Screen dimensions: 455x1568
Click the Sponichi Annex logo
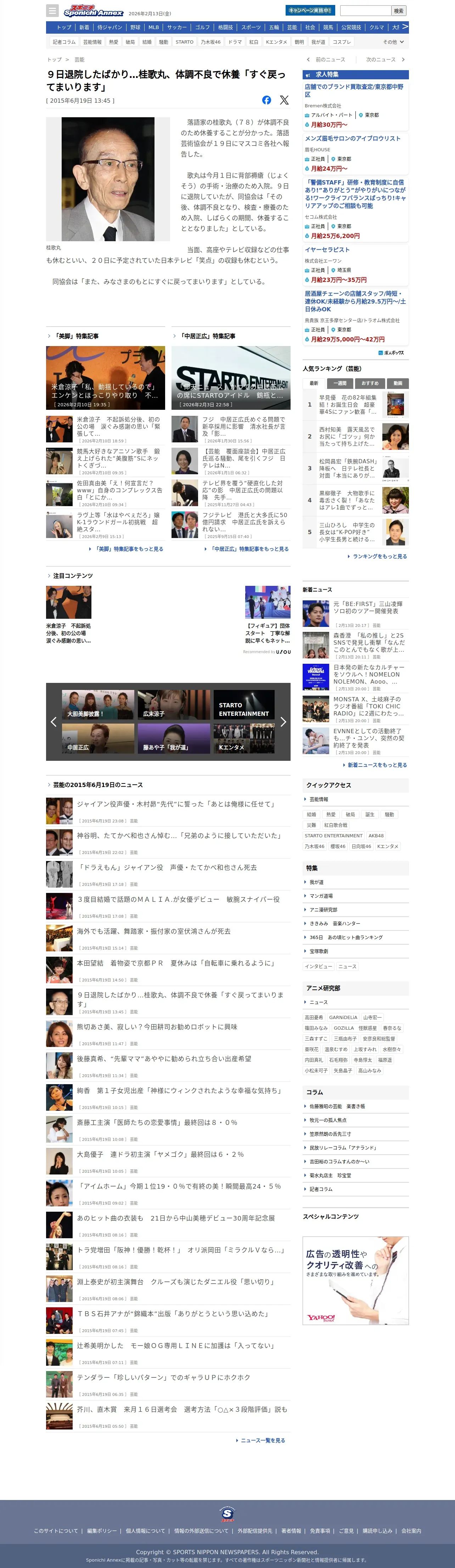point(93,10)
